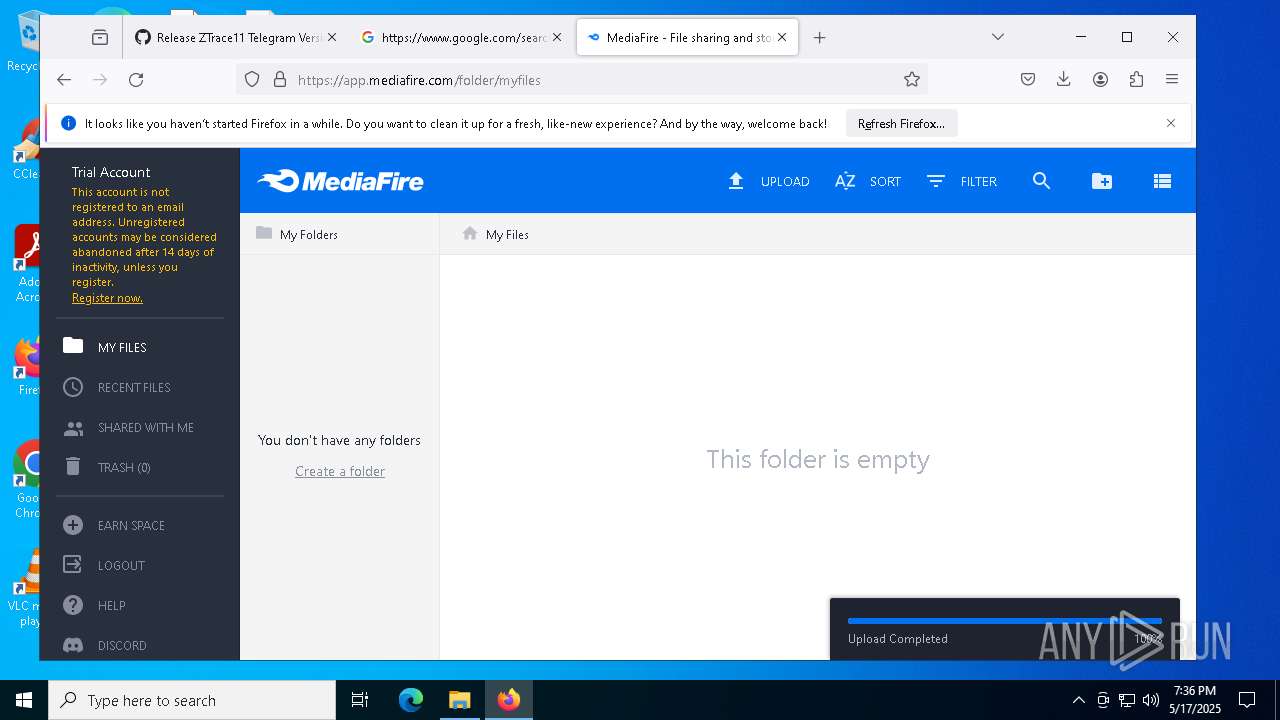Click the My Files home breadcrumb
This screenshot has height=720, width=1280.
coord(495,234)
